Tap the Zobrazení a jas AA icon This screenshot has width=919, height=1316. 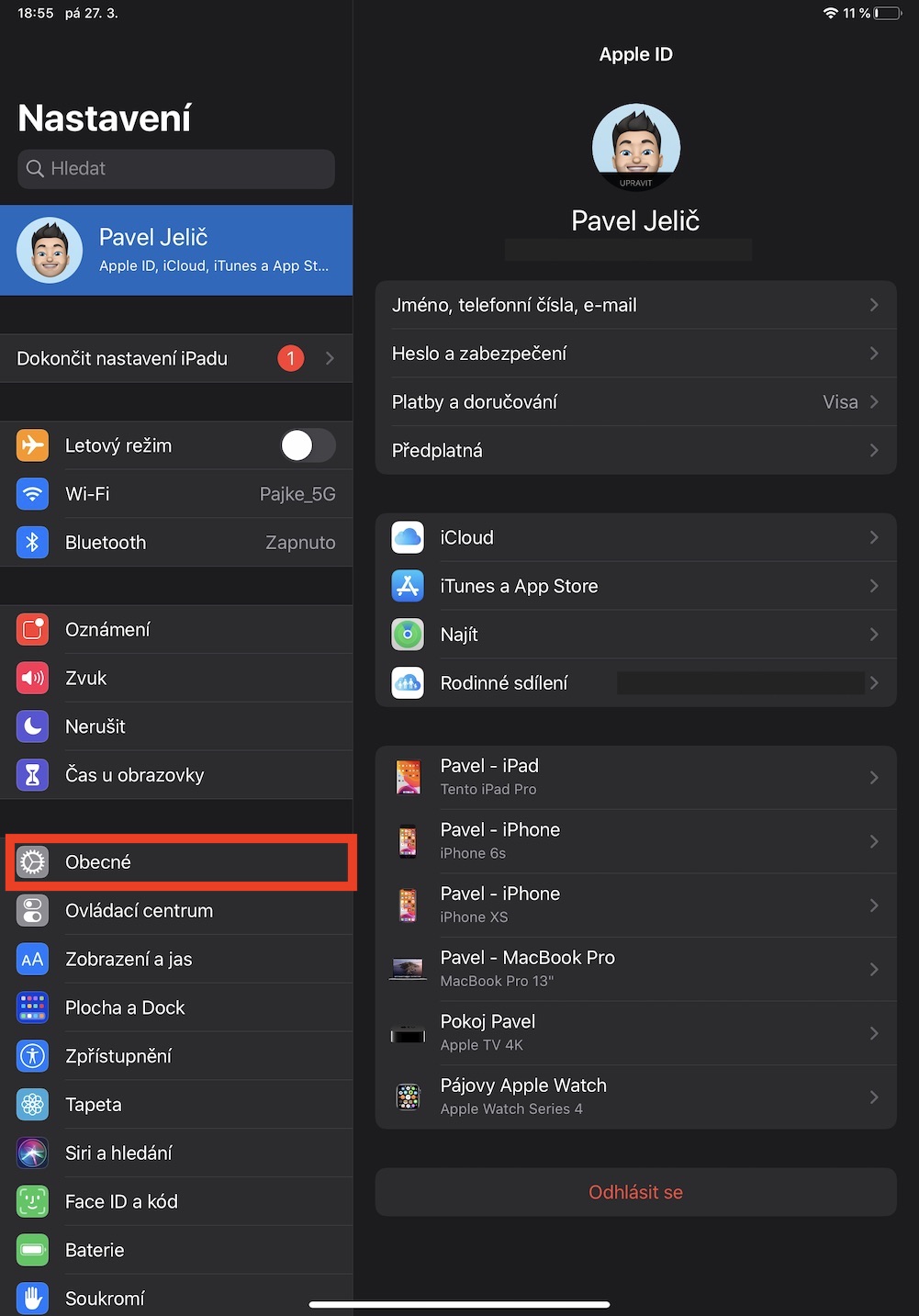click(x=32, y=960)
